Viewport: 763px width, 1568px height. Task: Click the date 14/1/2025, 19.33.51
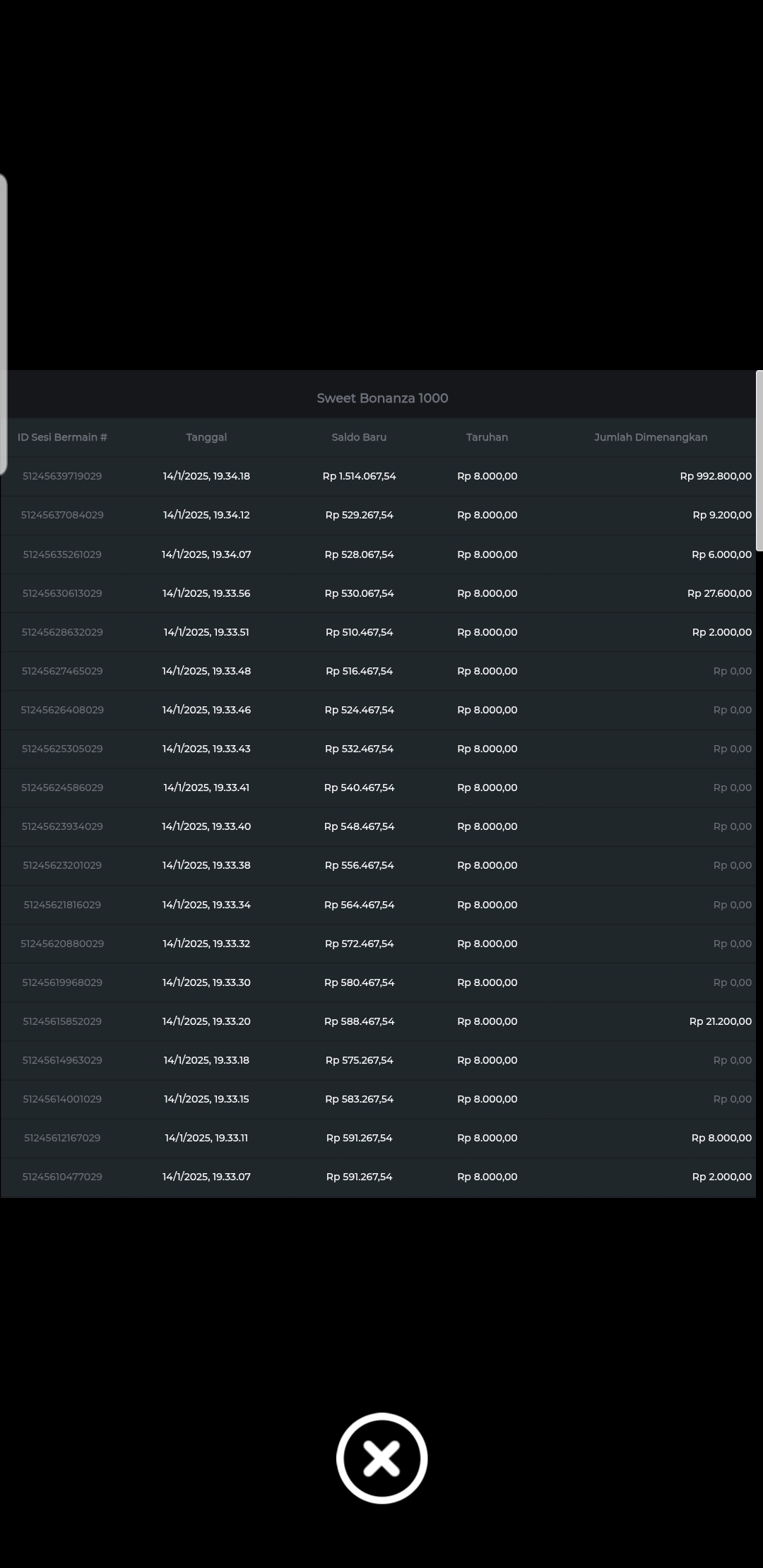click(x=206, y=632)
